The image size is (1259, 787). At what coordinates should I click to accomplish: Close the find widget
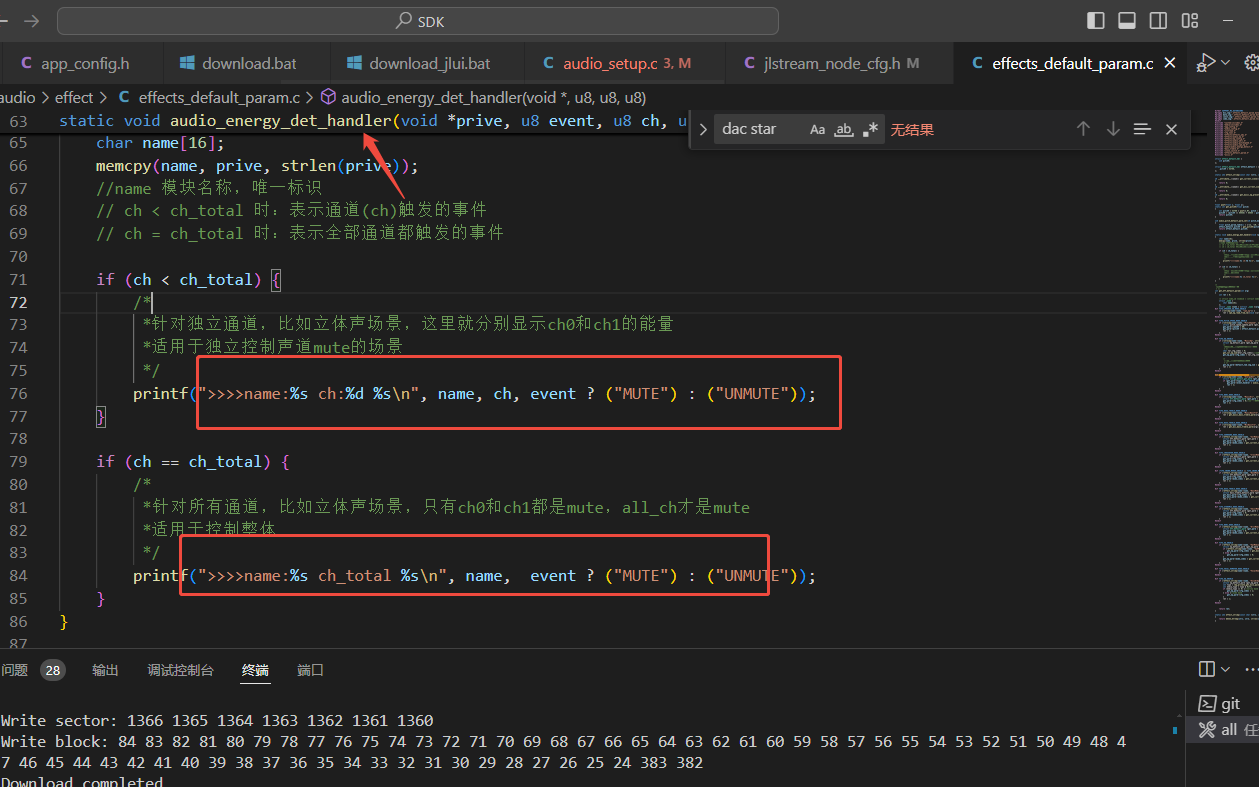click(1172, 129)
